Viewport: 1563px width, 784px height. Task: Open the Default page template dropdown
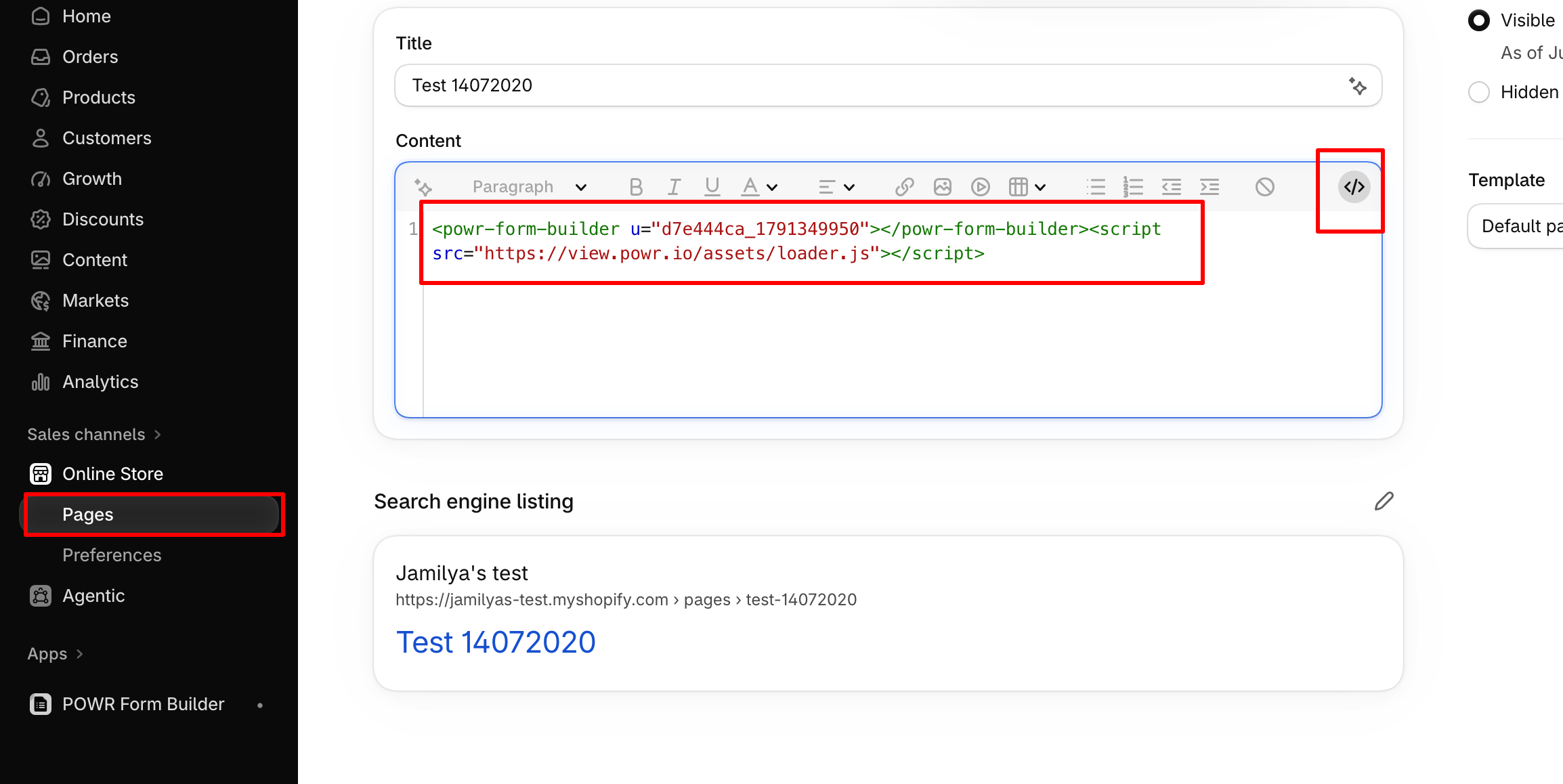coord(1516,226)
